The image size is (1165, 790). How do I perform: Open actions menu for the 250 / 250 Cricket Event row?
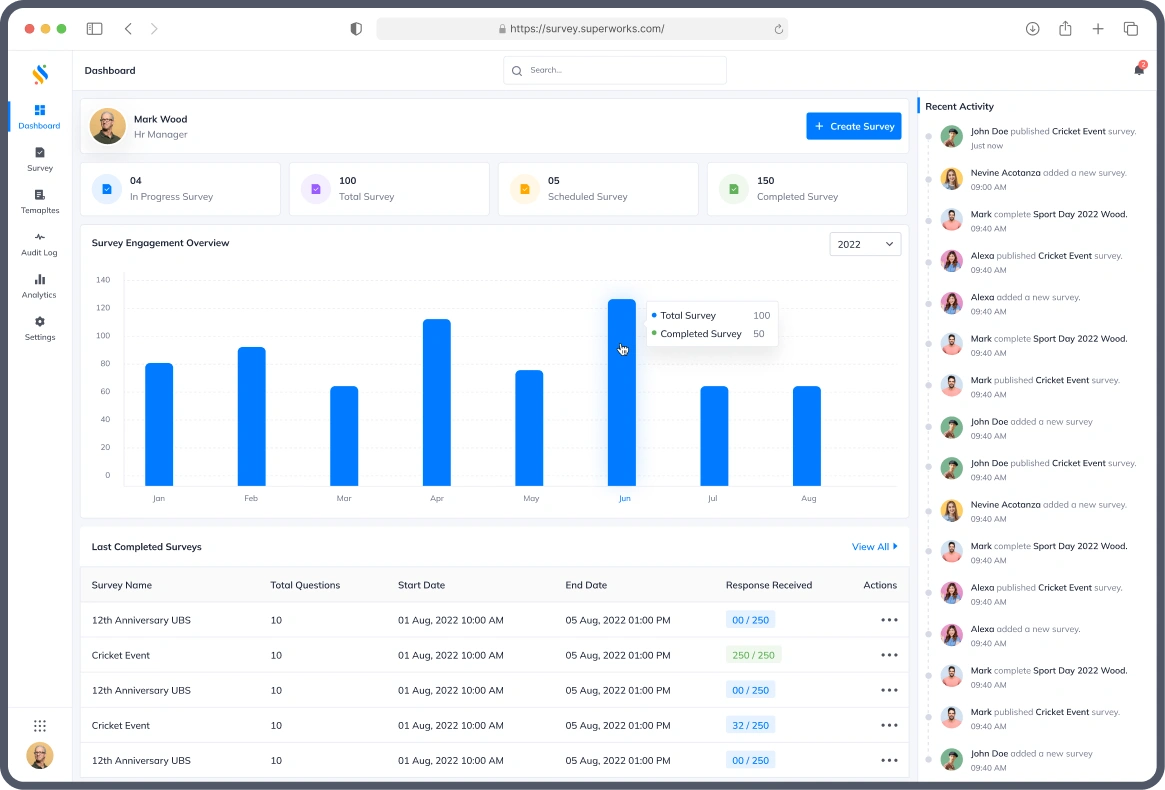[x=889, y=655]
